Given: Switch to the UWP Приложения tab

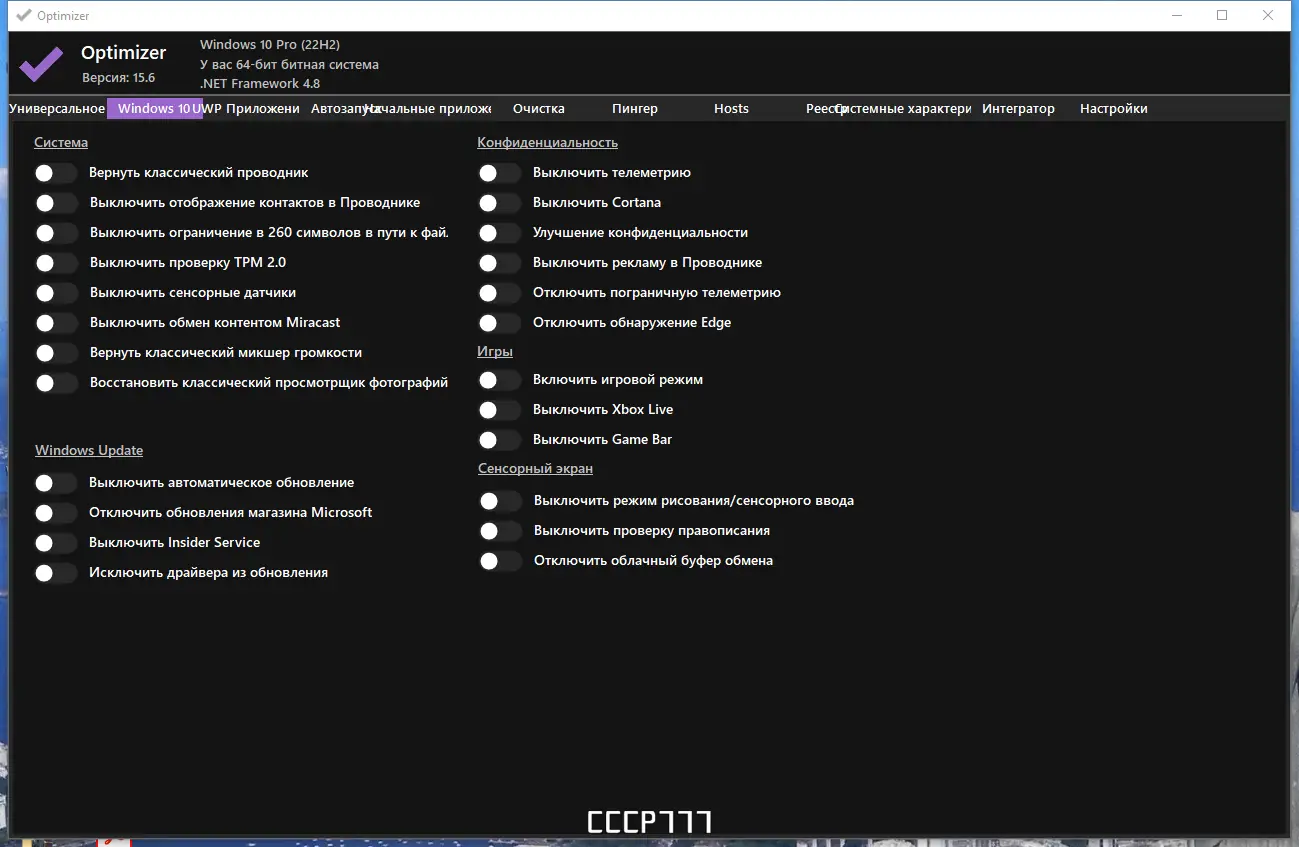Looking at the screenshot, I should pos(252,108).
